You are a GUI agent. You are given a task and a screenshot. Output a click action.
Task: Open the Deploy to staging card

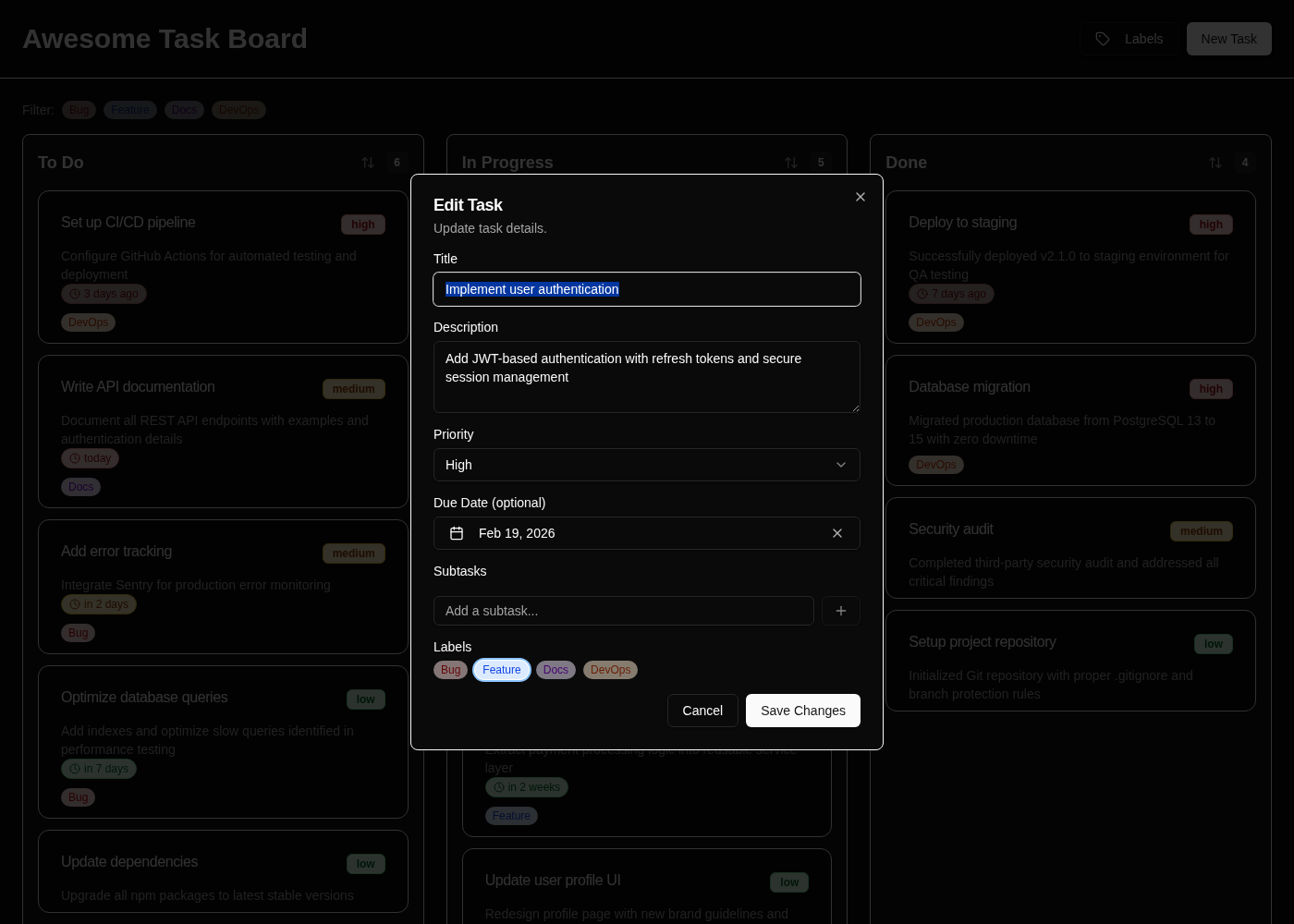click(1070, 267)
